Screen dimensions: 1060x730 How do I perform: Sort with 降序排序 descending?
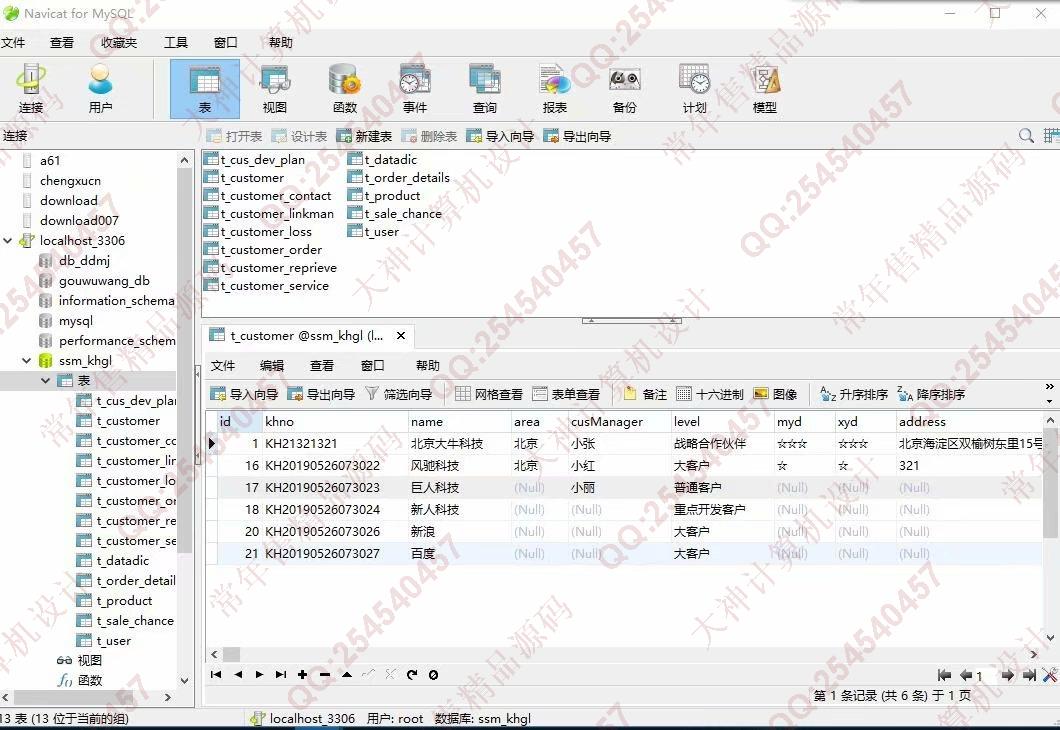(931, 394)
